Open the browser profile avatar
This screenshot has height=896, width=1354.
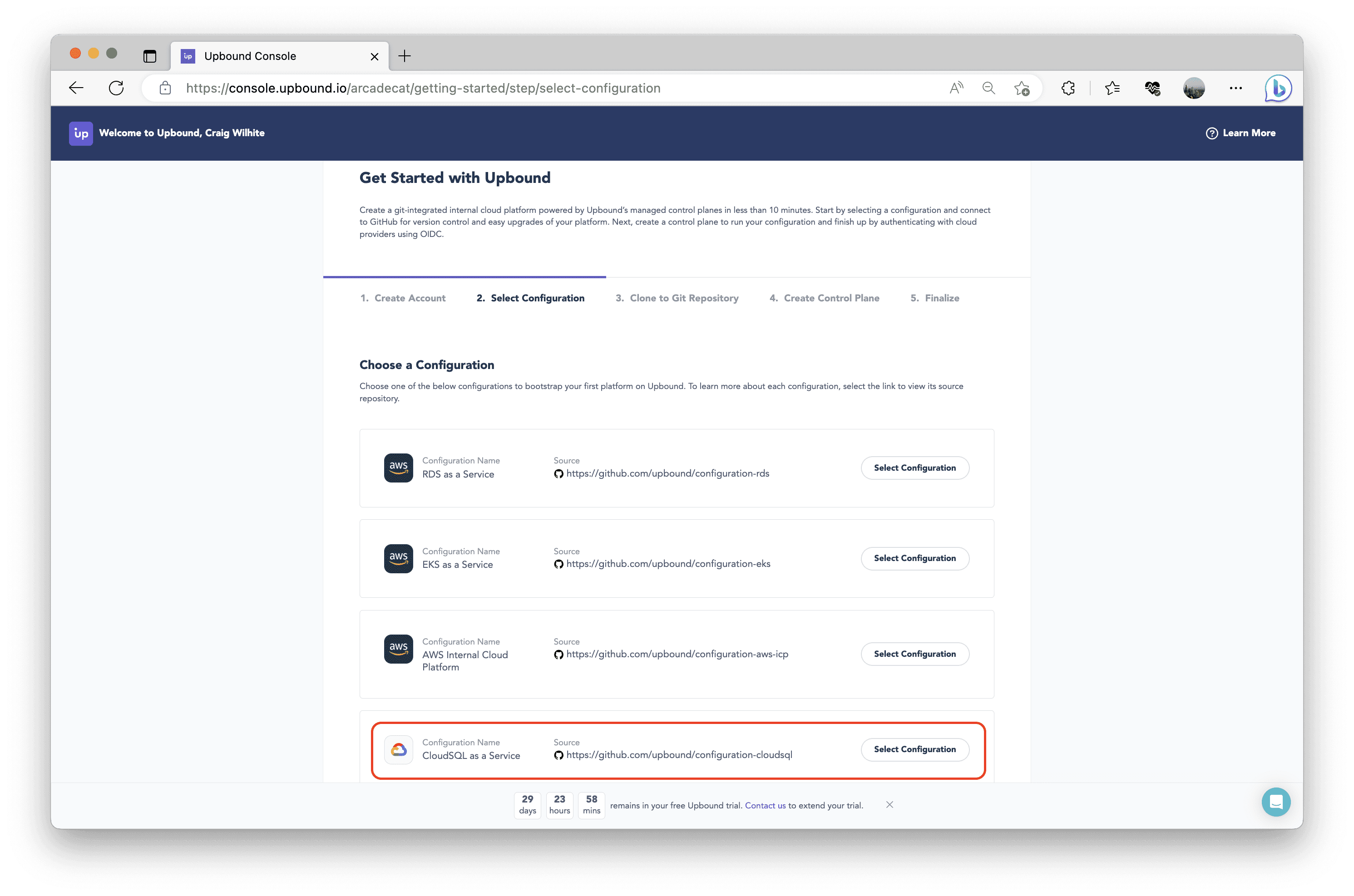[1193, 89]
